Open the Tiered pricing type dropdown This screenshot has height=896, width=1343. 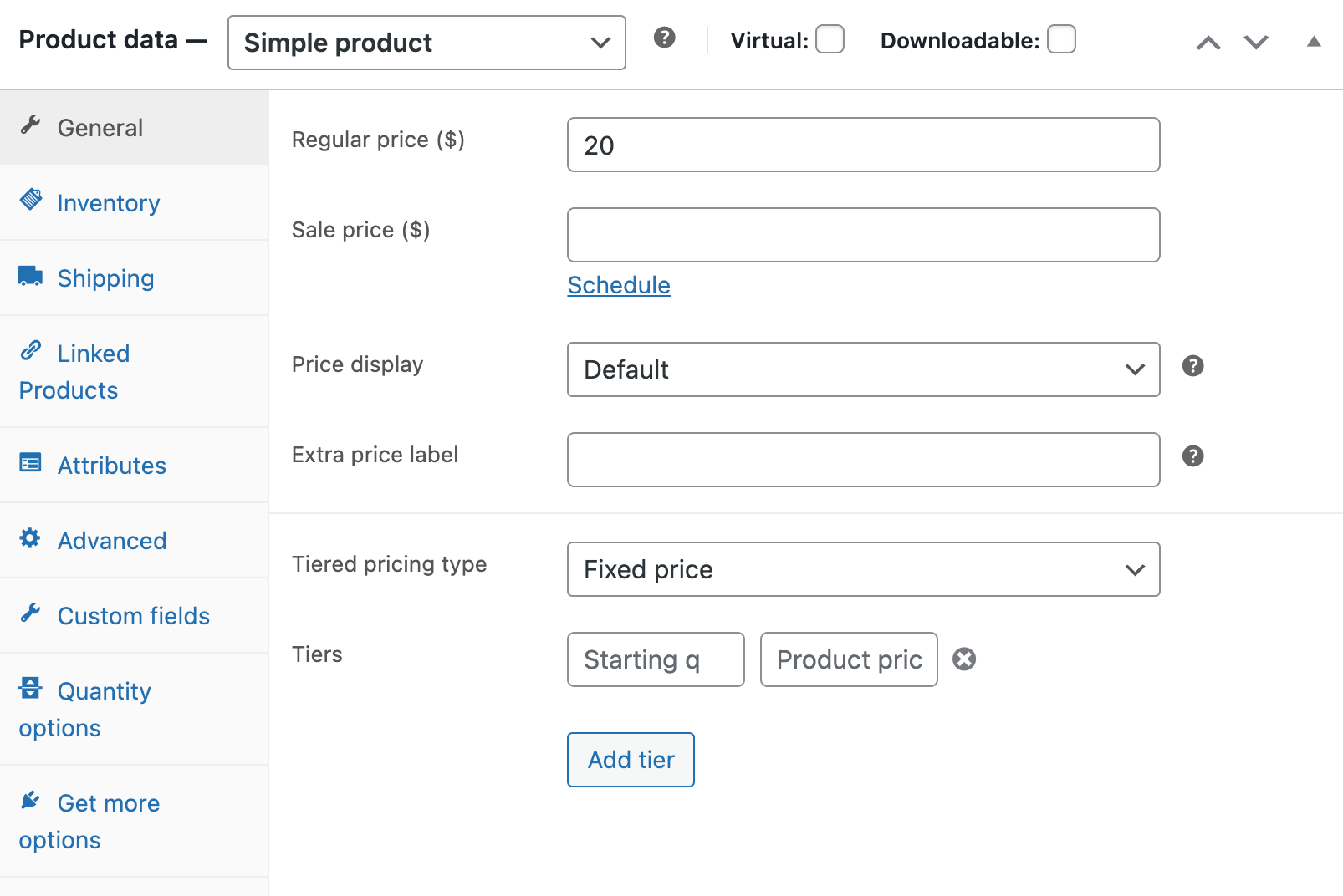click(863, 569)
